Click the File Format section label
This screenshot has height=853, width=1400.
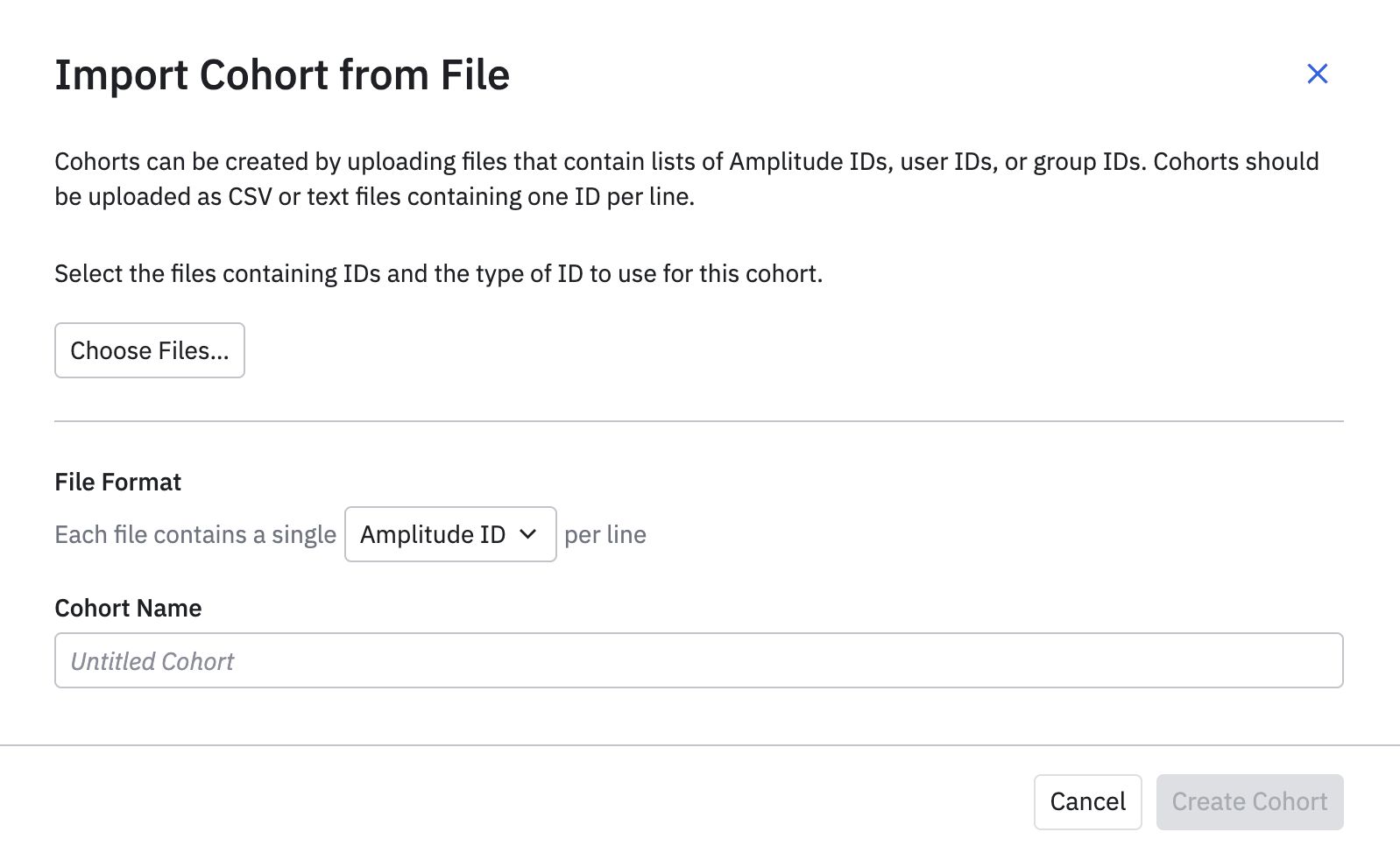click(117, 482)
